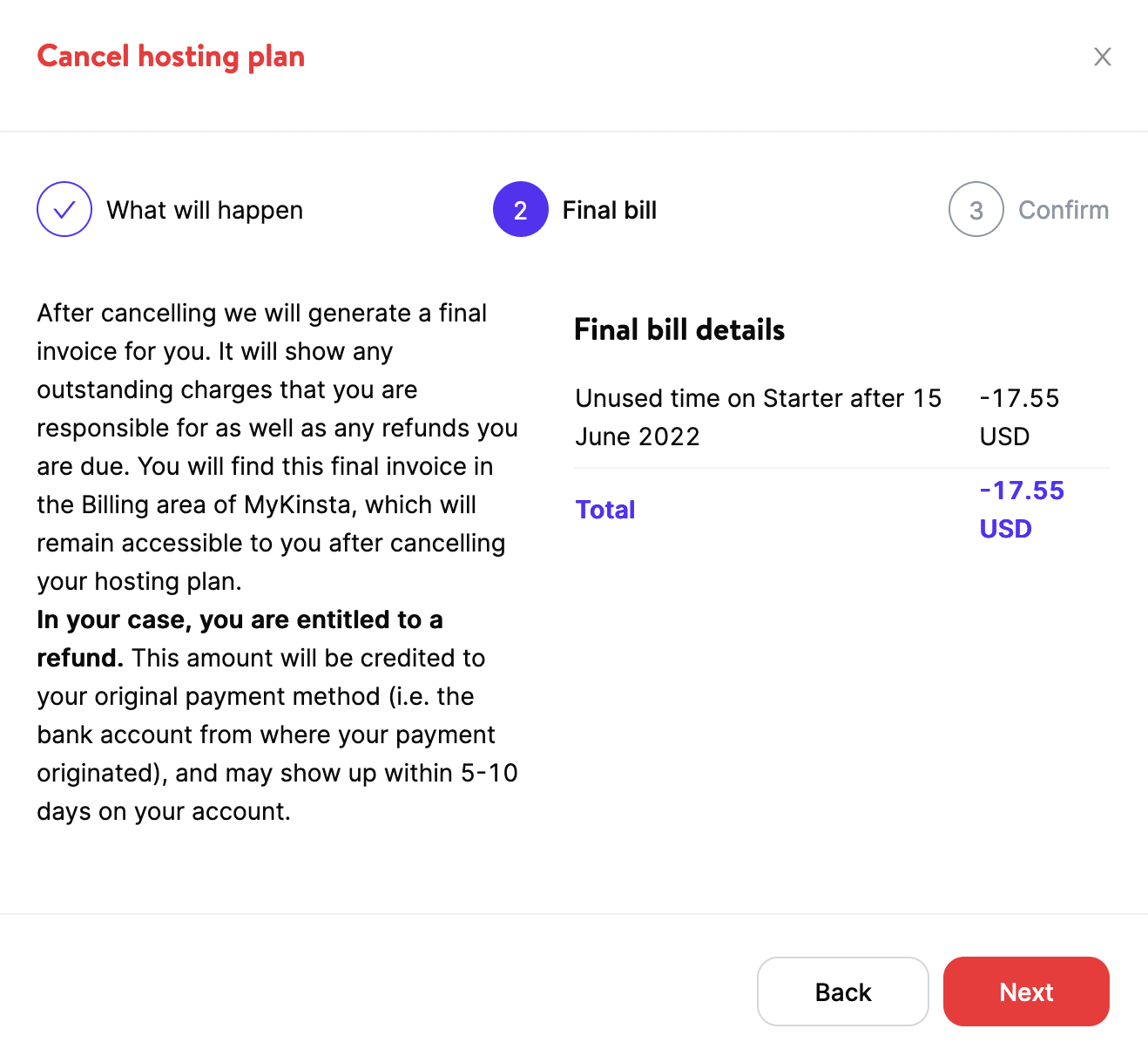
Task: Click the step 3 circle icon
Action: (976, 209)
